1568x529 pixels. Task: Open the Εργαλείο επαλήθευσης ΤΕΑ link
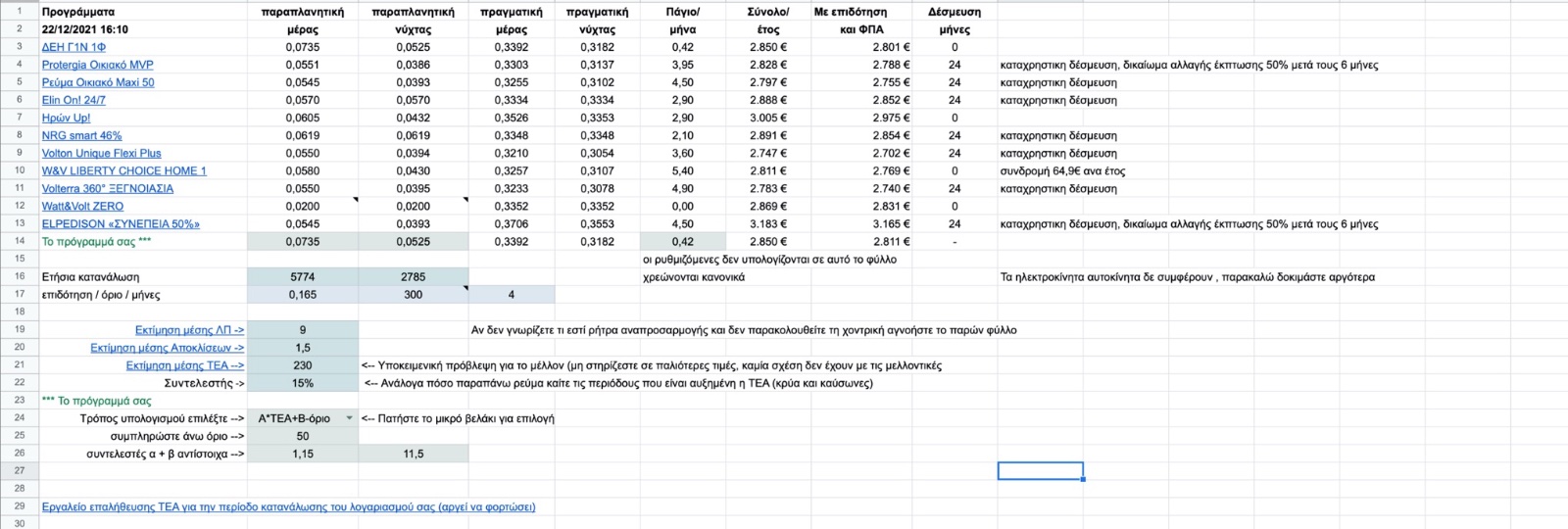pos(288,506)
